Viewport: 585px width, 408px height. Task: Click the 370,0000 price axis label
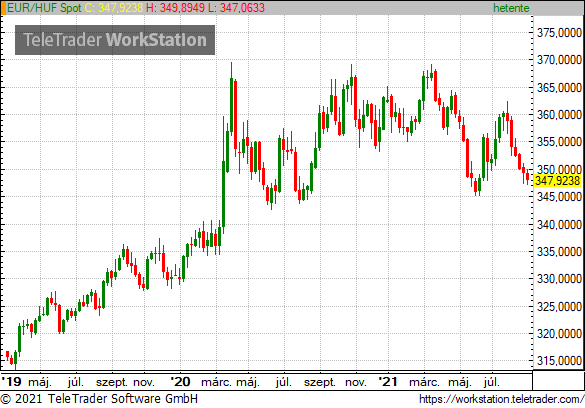(x=559, y=60)
